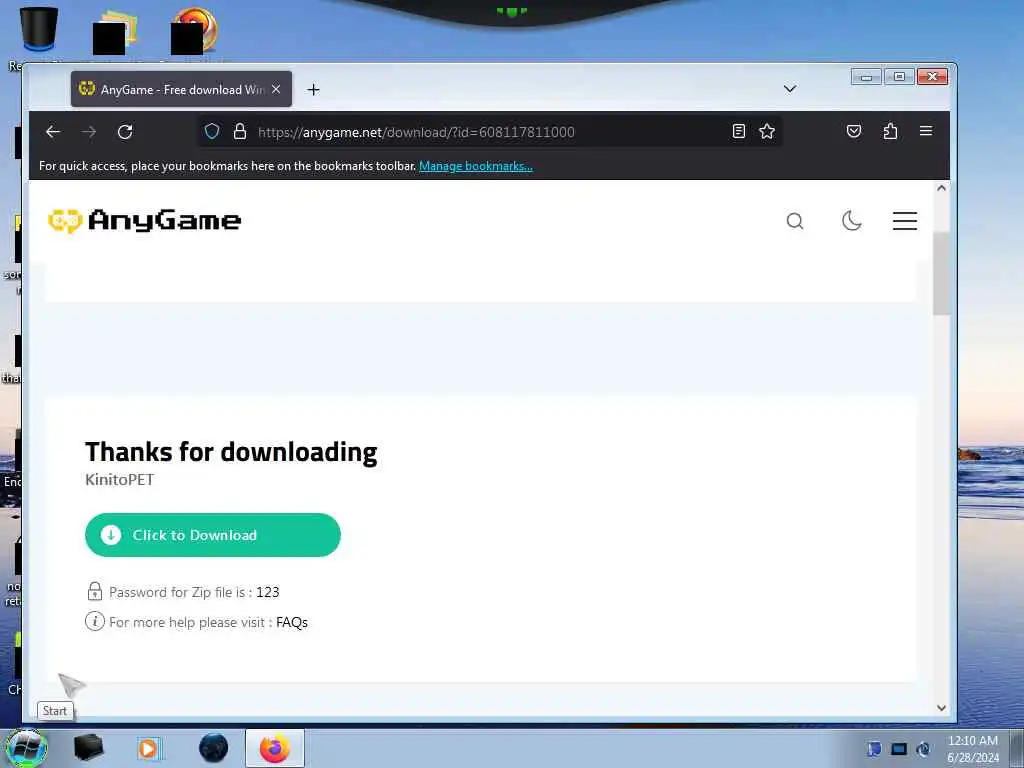Open the tracking protection shield icon
Viewport: 1024px width, 768px height.
point(212,132)
